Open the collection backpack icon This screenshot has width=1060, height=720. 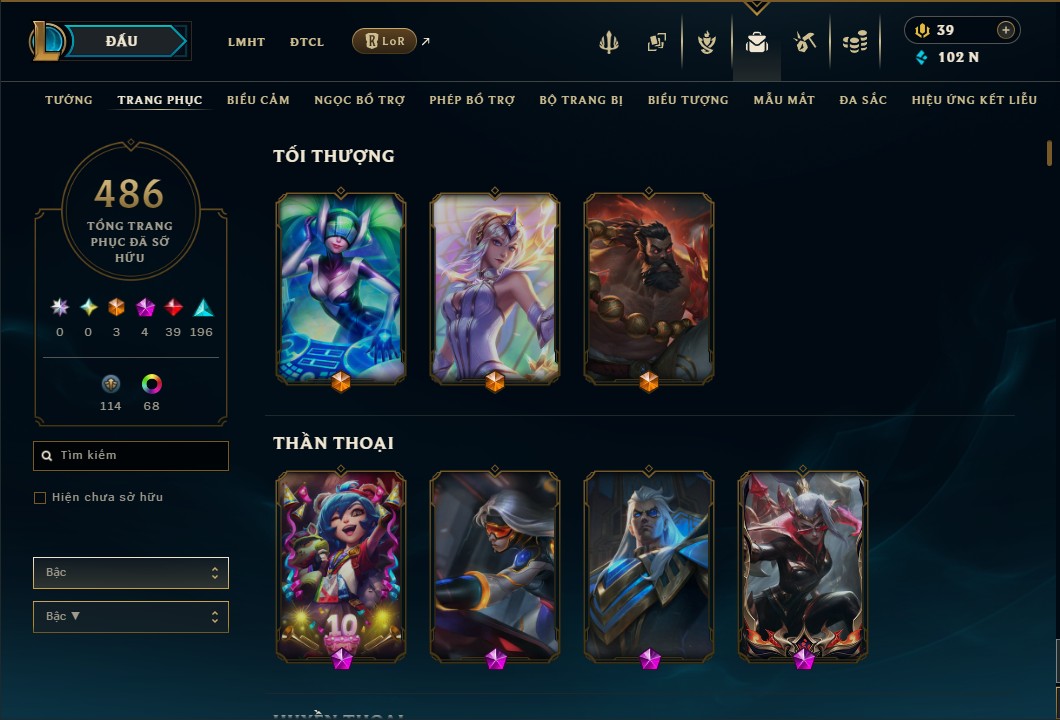point(756,43)
